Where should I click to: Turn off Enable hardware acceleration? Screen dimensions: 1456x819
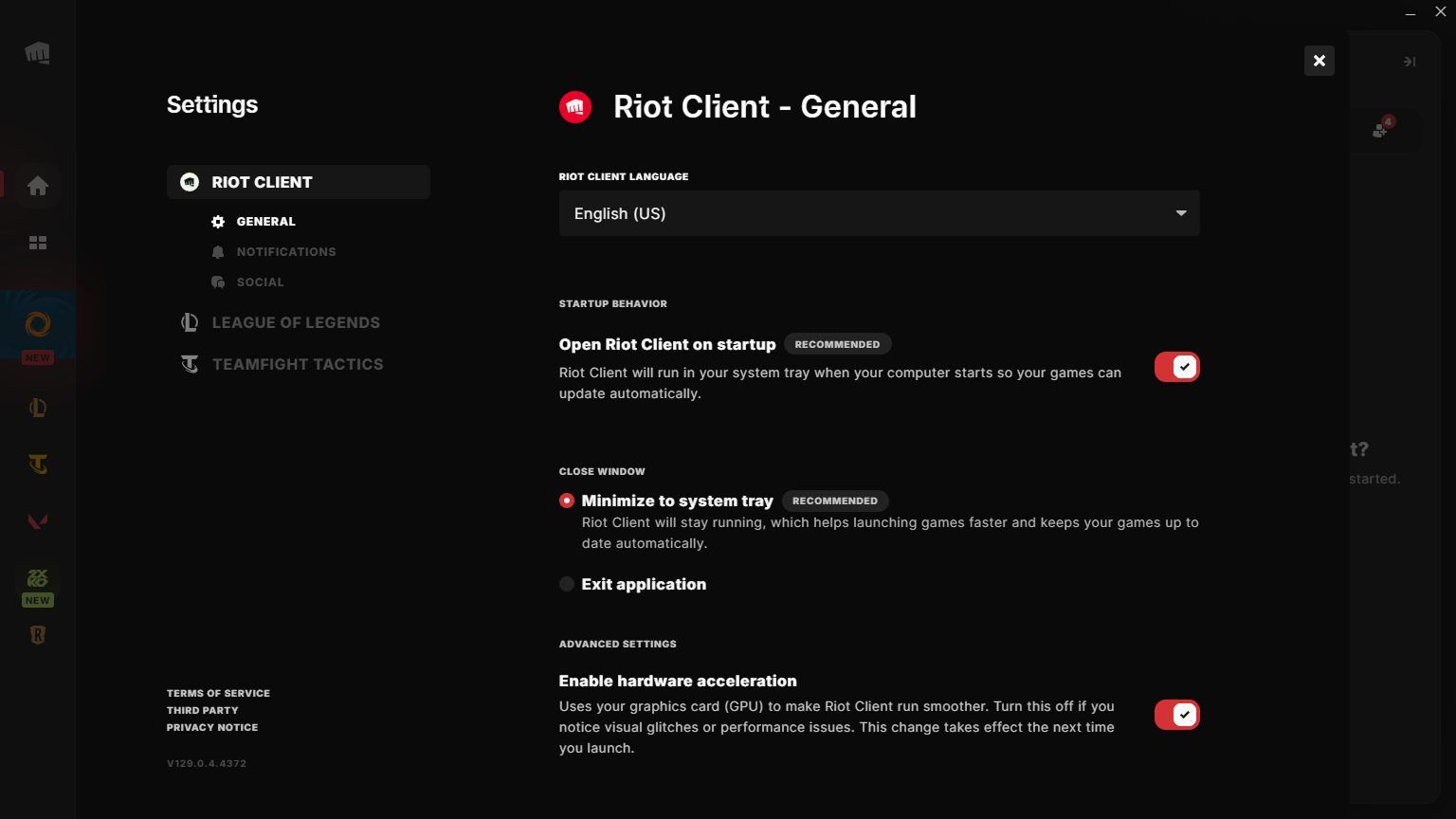point(1176,715)
